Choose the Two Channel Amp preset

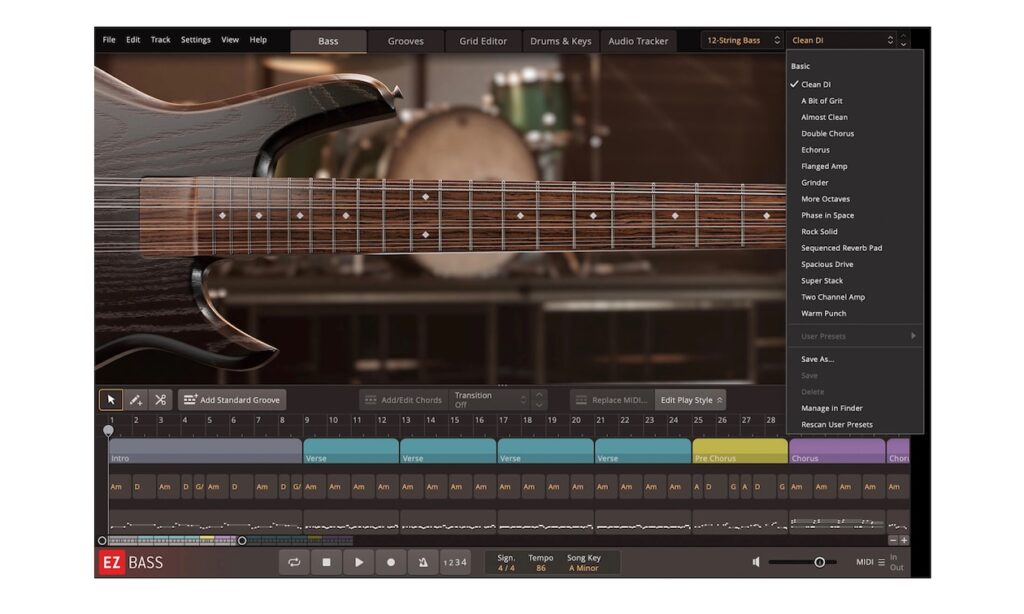(x=855, y=297)
